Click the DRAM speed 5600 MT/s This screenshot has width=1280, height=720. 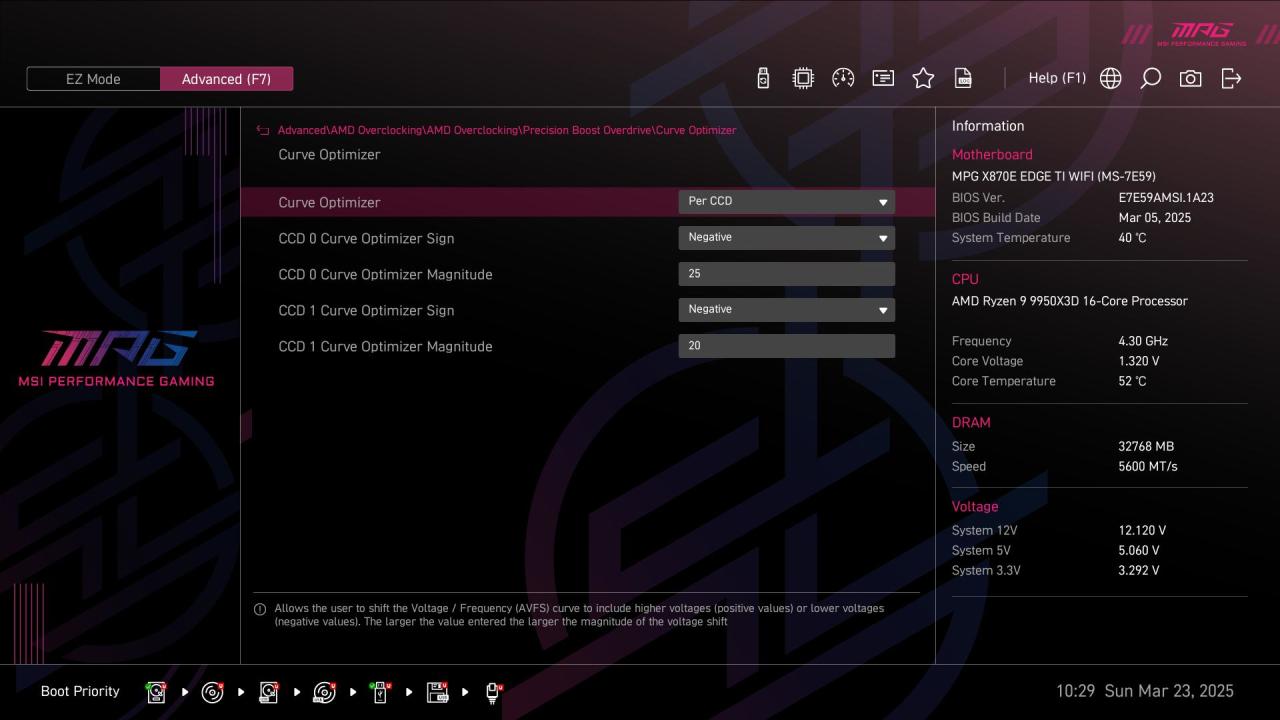point(1148,466)
